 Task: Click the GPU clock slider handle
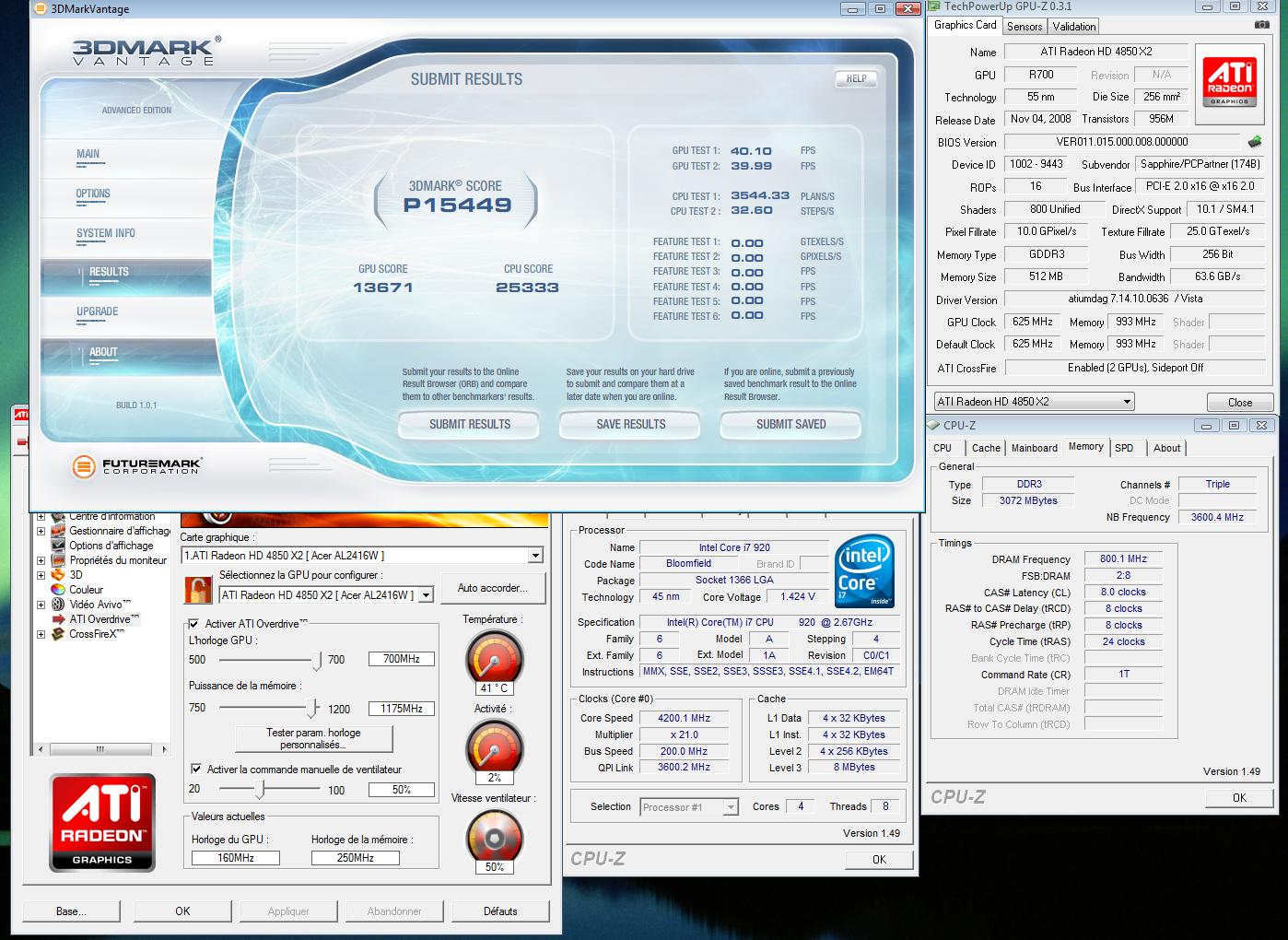(x=317, y=660)
